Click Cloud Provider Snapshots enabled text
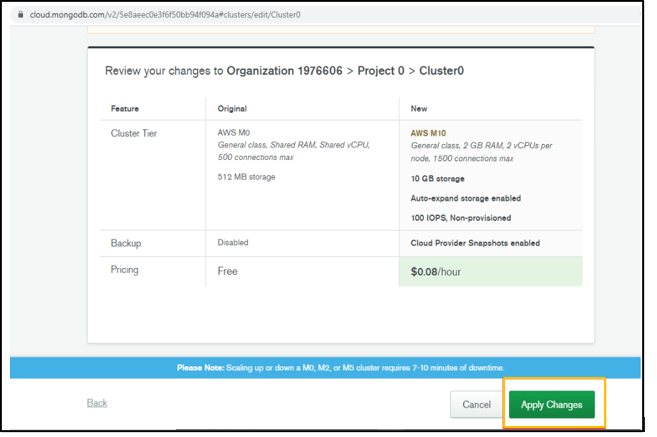 [x=475, y=243]
